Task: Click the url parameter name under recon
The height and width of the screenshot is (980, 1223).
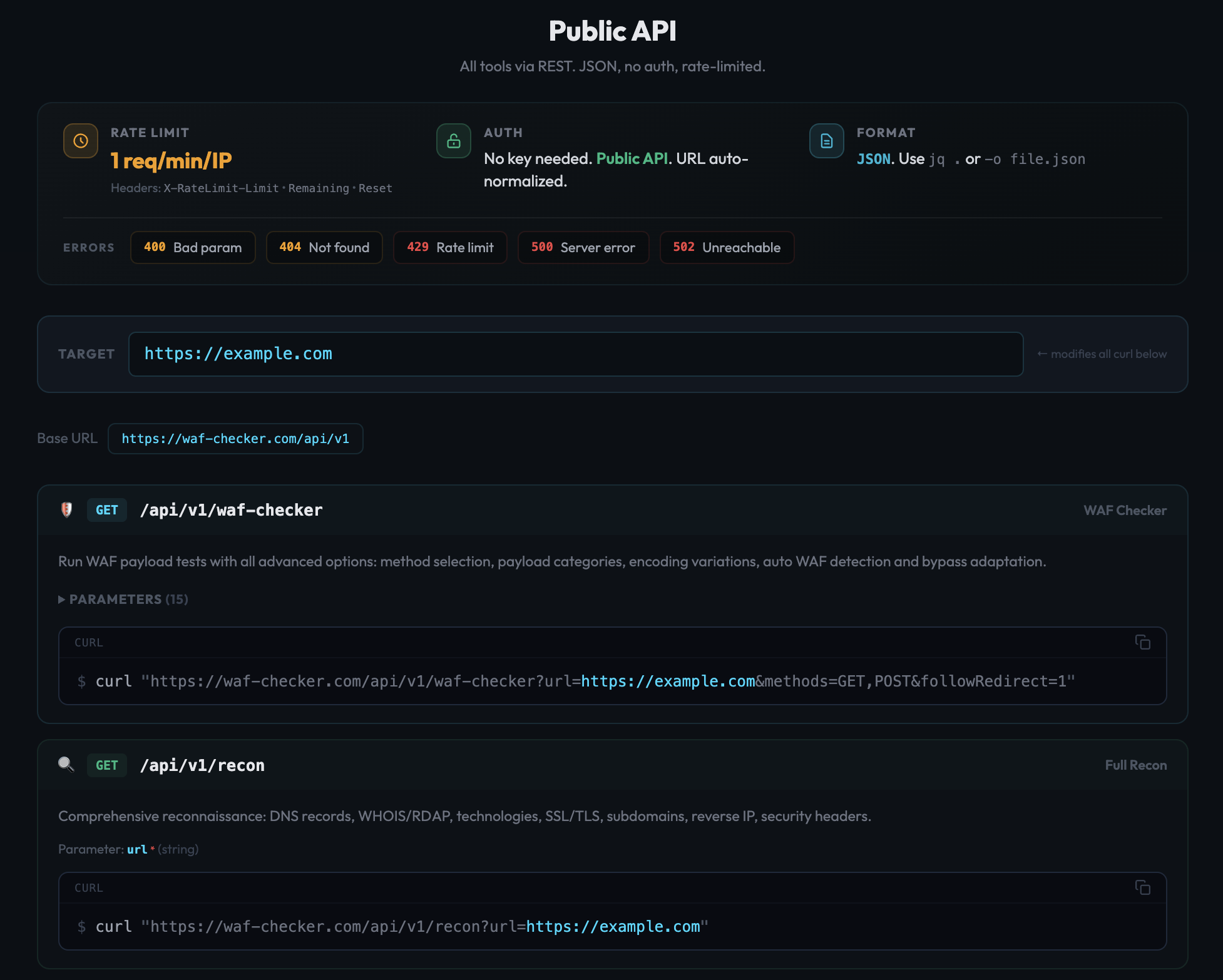Action: pyautogui.click(x=137, y=849)
